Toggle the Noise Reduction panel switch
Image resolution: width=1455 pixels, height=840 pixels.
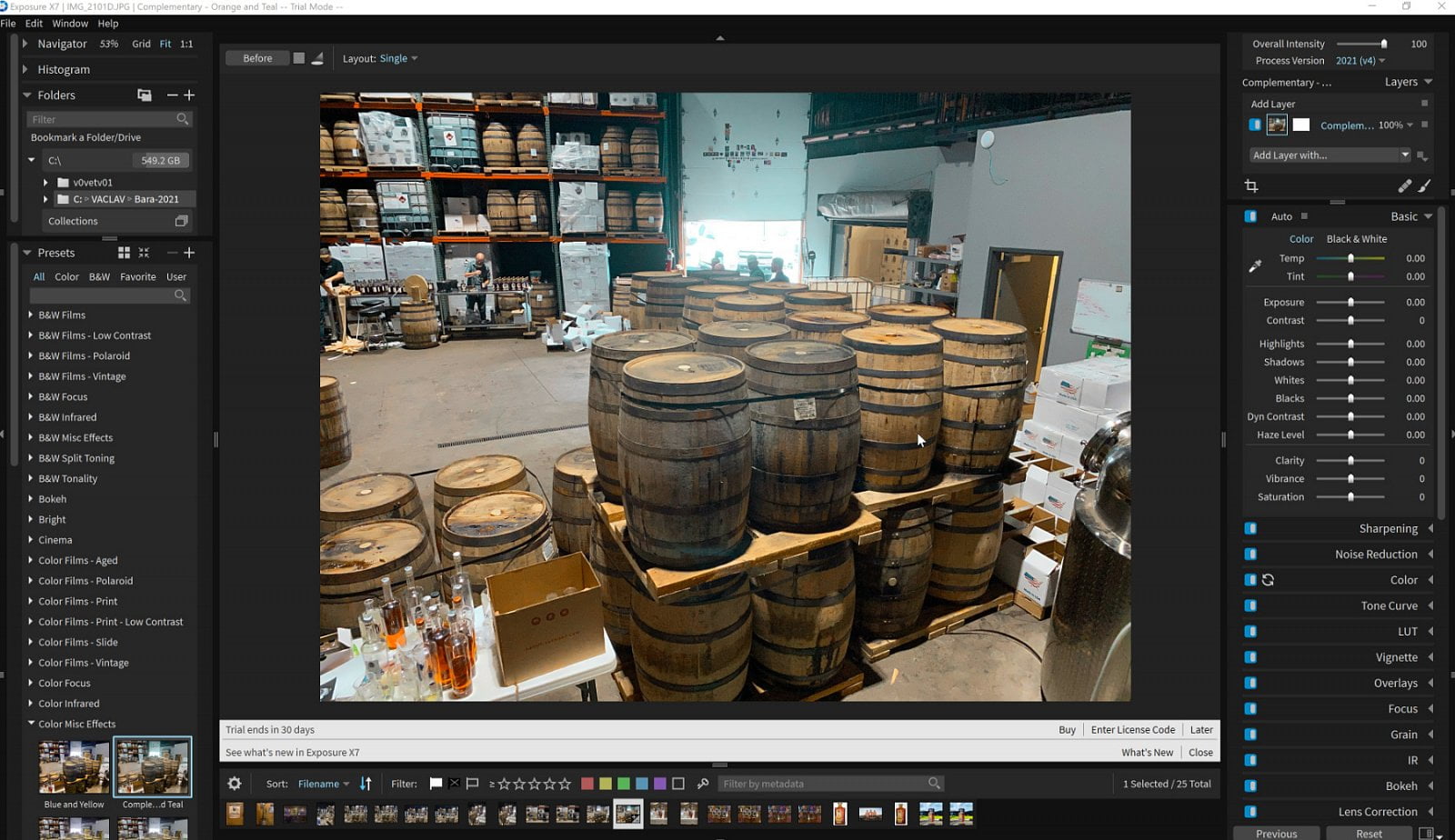[x=1250, y=554]
